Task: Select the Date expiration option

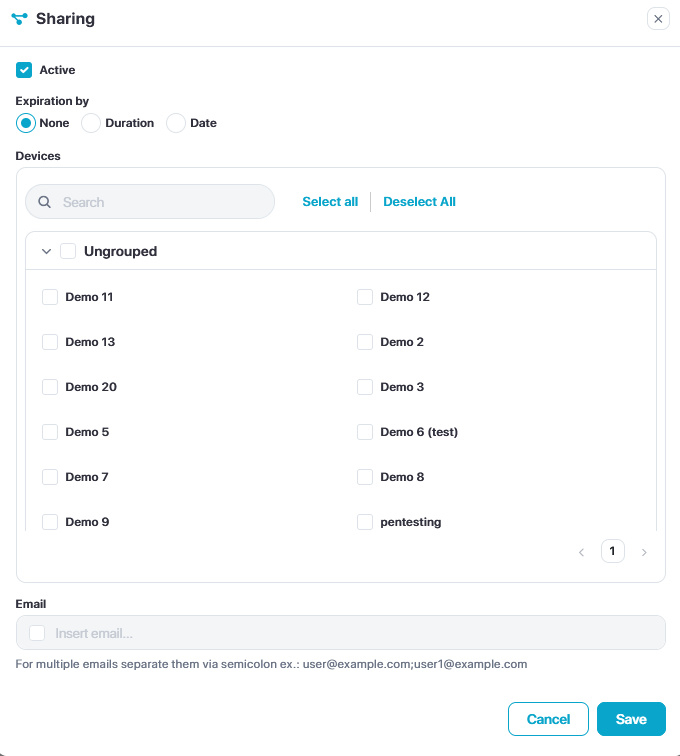Action: point(176,123)
